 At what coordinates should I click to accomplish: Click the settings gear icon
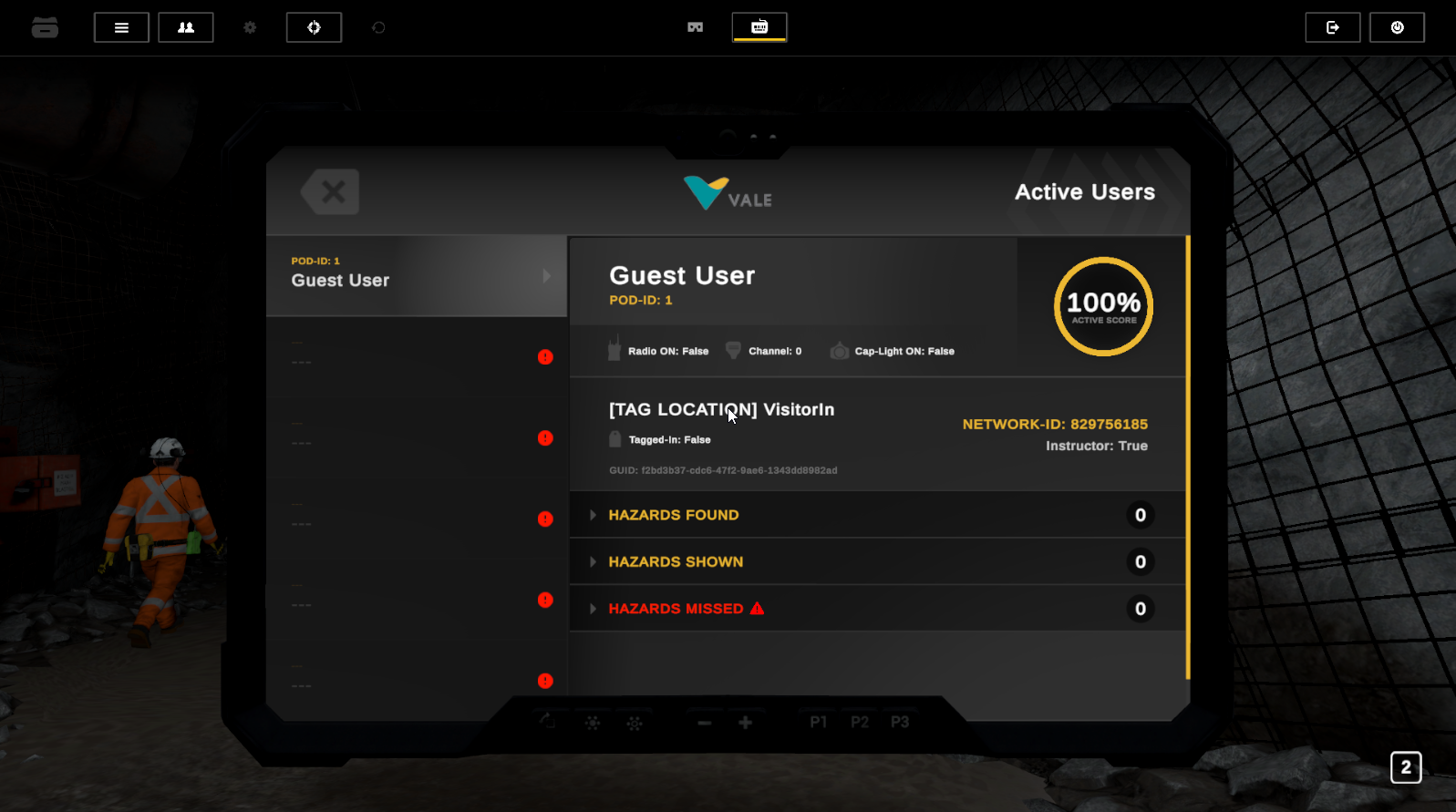click(x=250, y=27)
